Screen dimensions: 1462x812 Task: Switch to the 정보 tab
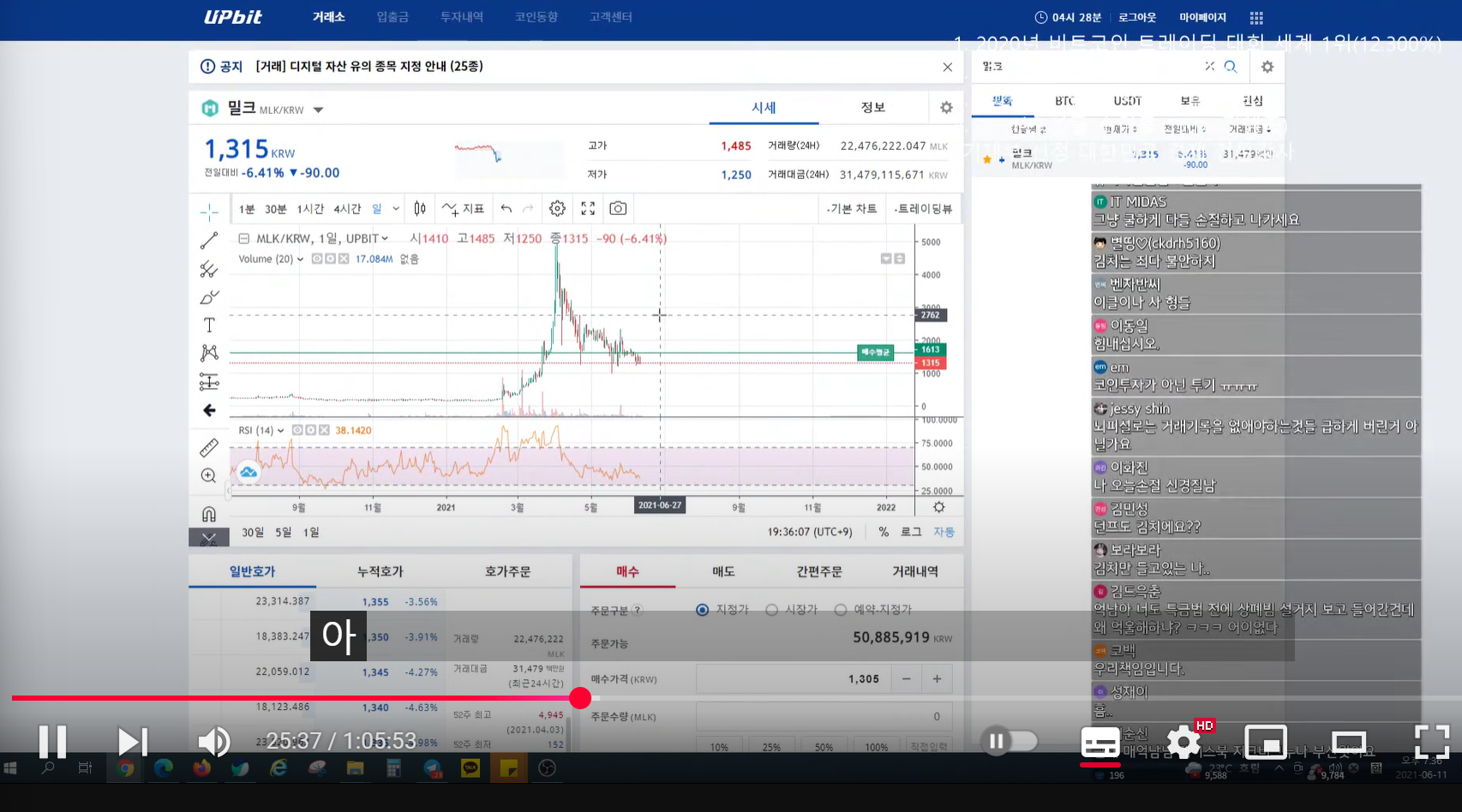tap(873, 107)
